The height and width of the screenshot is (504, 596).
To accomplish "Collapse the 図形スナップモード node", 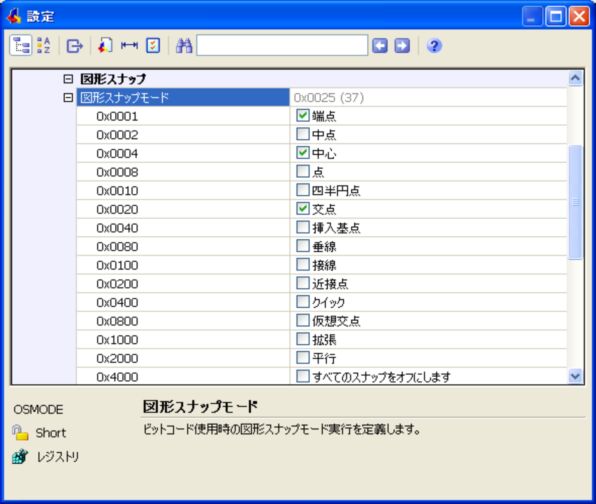I will tap(68, 98).
